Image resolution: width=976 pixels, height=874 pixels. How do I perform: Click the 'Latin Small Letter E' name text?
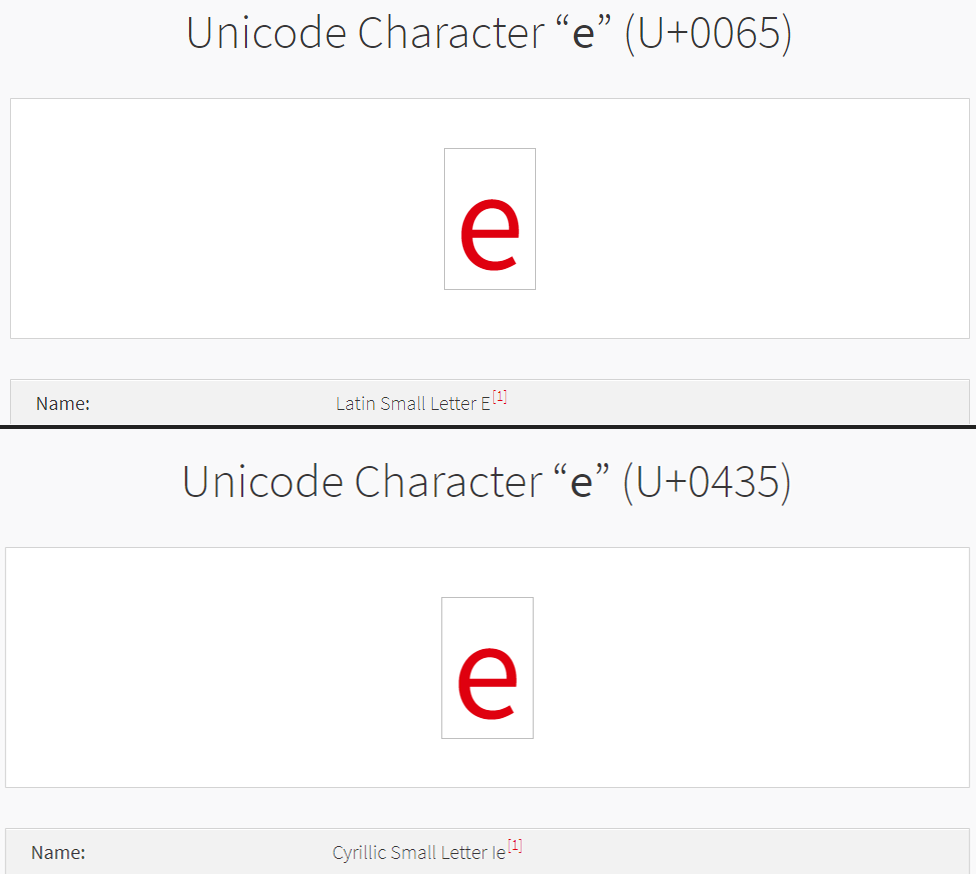(413, 403)
